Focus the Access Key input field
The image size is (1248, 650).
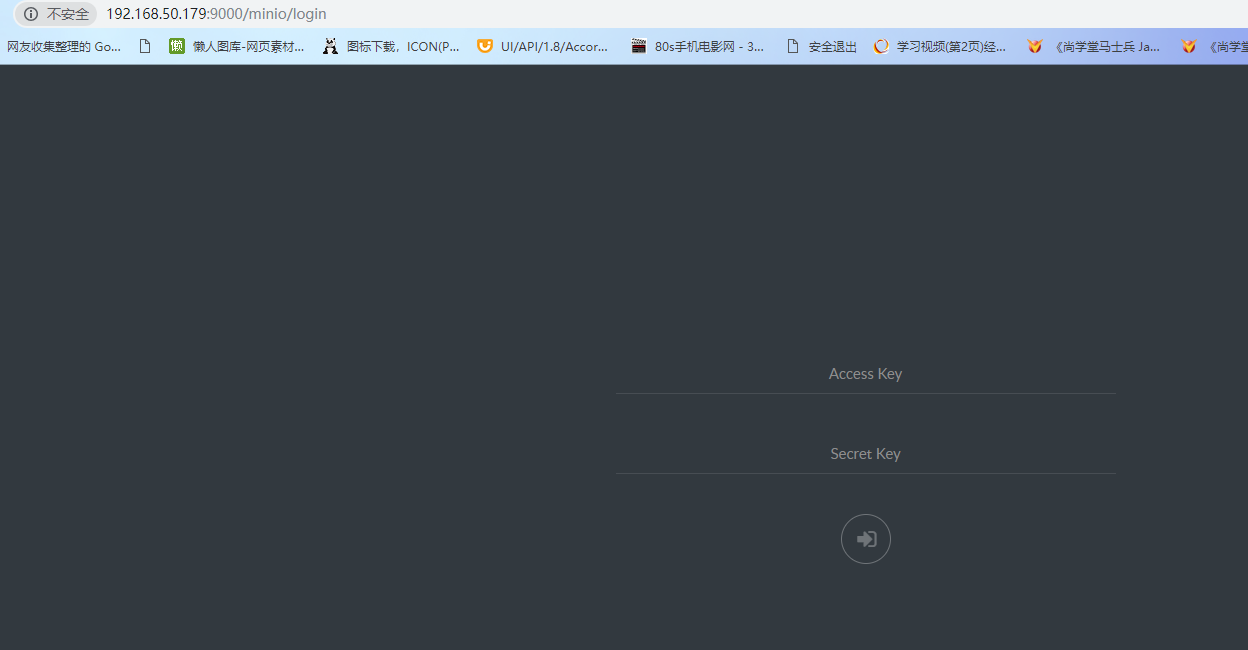tap(865, 374)
